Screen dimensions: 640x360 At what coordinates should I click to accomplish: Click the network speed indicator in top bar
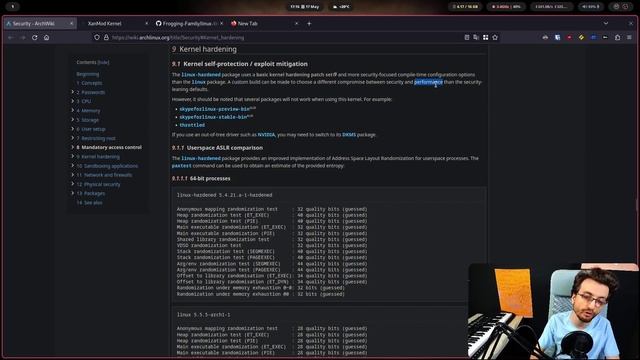click(551, 7)
